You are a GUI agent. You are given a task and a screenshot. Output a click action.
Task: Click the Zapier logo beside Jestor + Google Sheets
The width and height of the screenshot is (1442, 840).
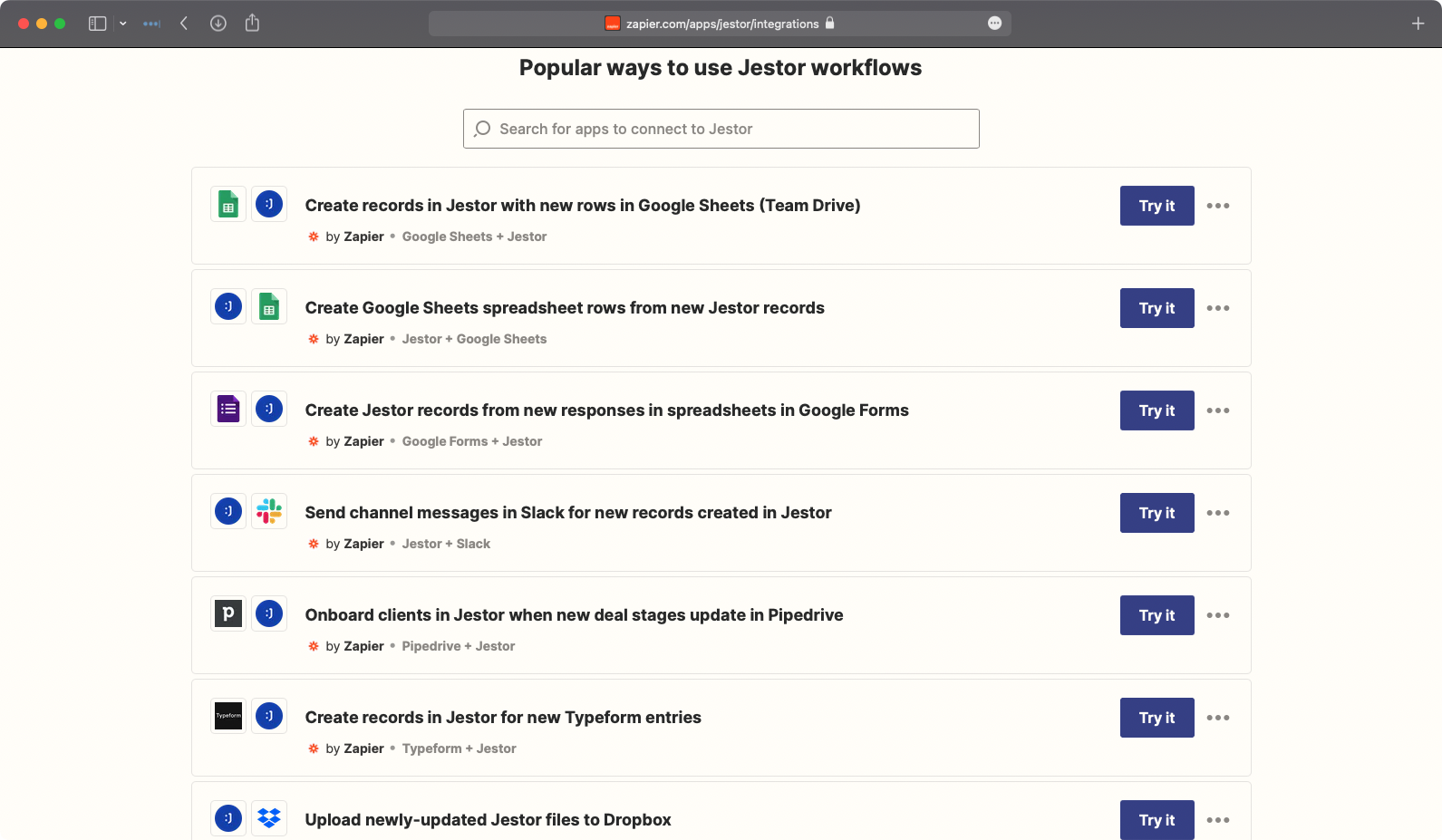click(x=314, y=339)
